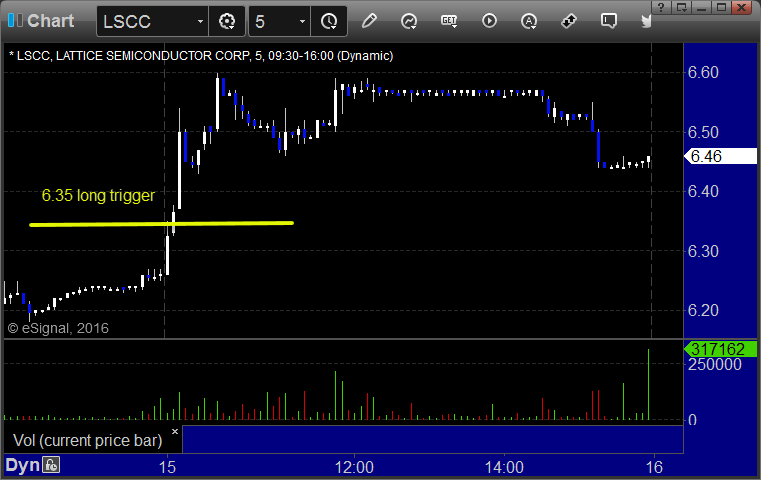Open help with the question mark button
The height and width of the screenshot is (480, 761).
tap(661, 7)
